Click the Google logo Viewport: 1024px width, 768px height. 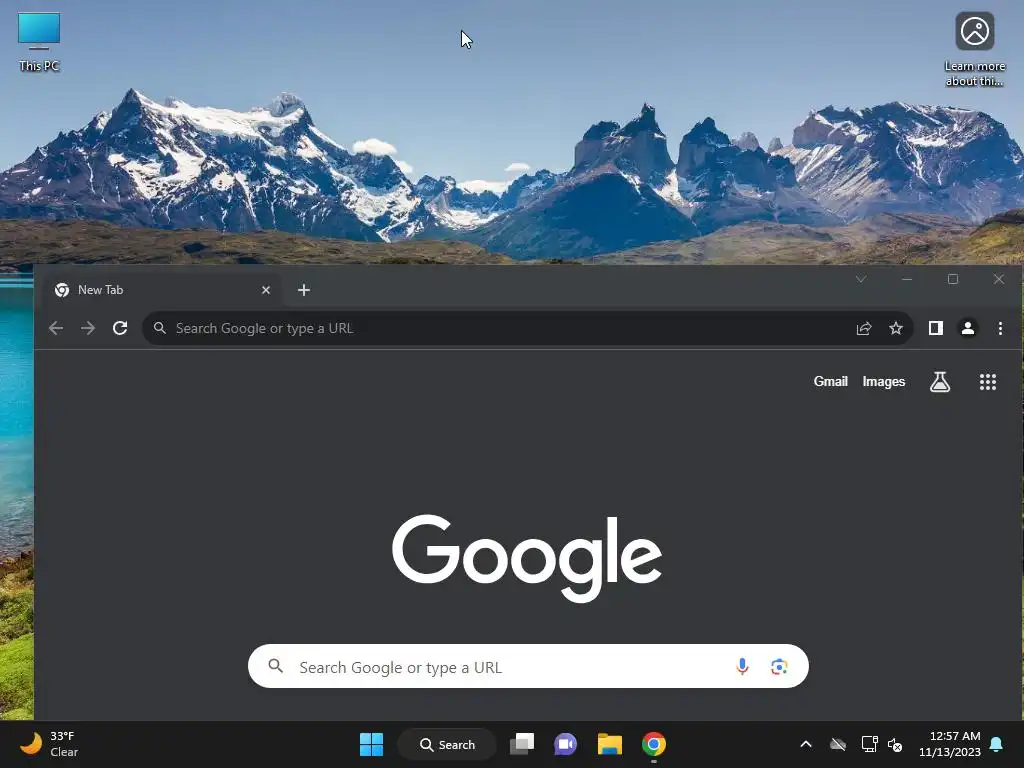[x=526, y=557]
